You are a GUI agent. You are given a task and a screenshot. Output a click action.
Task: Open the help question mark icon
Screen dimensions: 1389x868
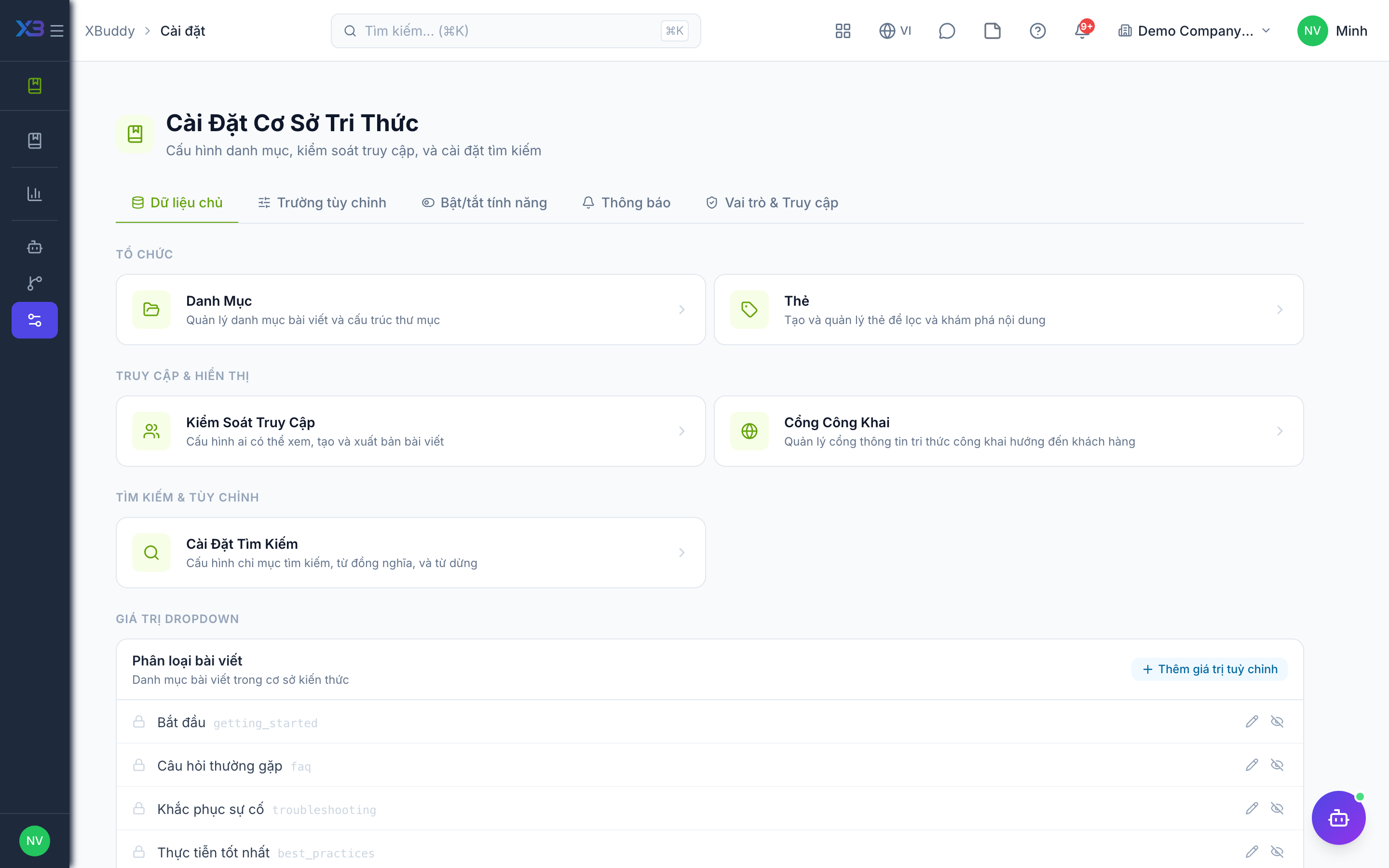pyautogui.click(x=1038, y=31)
